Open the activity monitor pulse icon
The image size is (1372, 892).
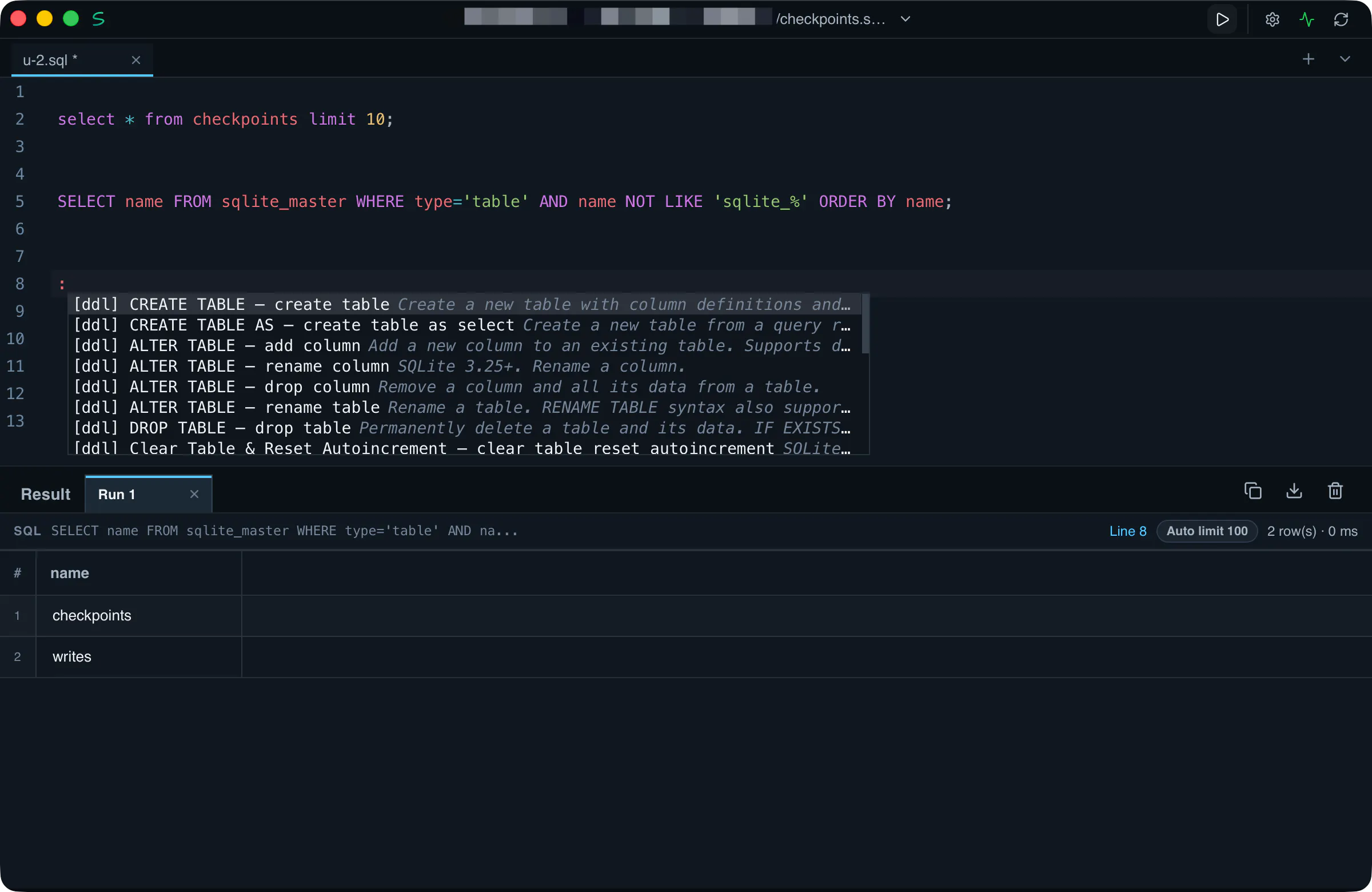(1306, 19)
